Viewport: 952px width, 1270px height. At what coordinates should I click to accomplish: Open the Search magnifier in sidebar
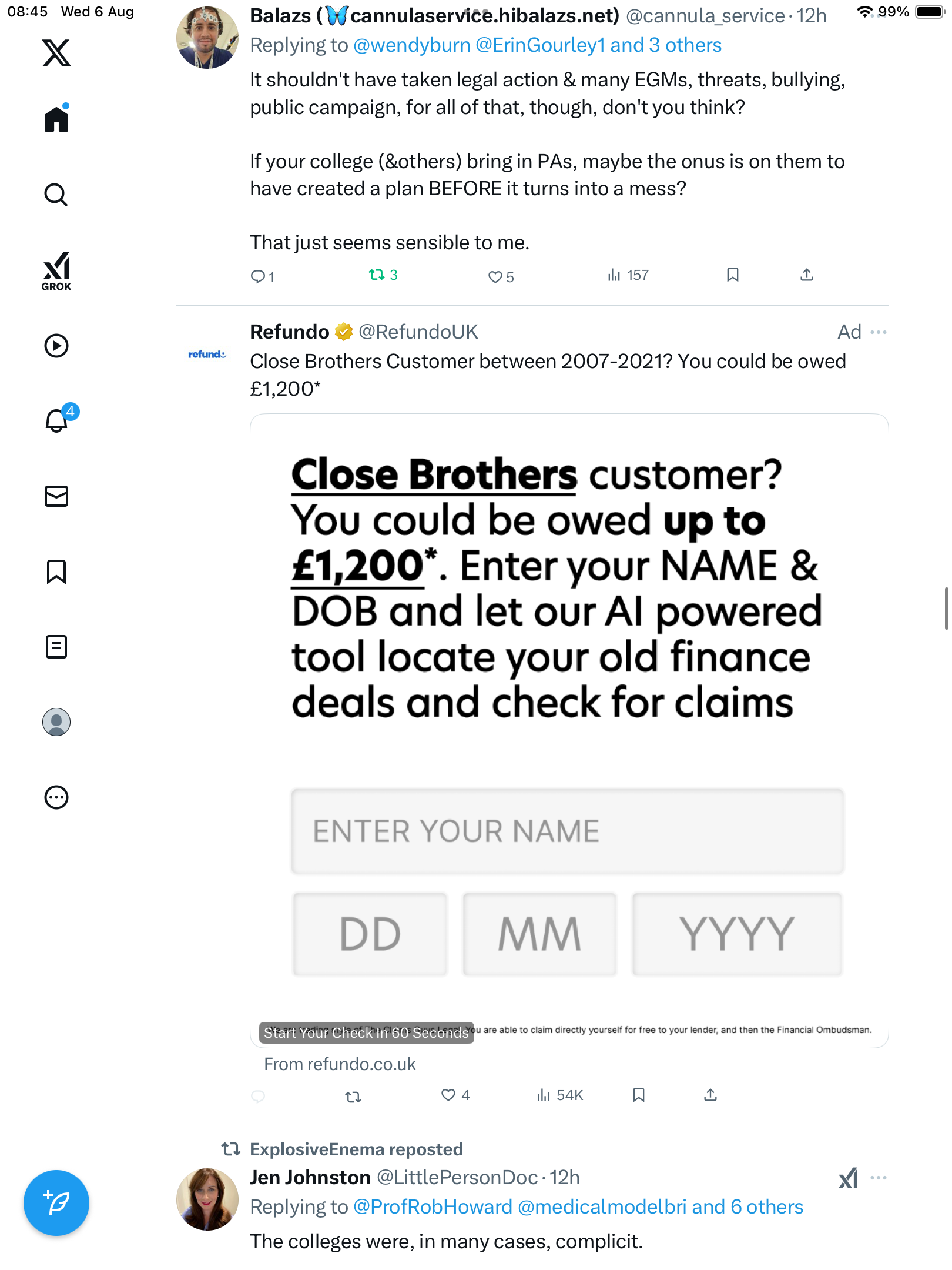tap(56, 195)
